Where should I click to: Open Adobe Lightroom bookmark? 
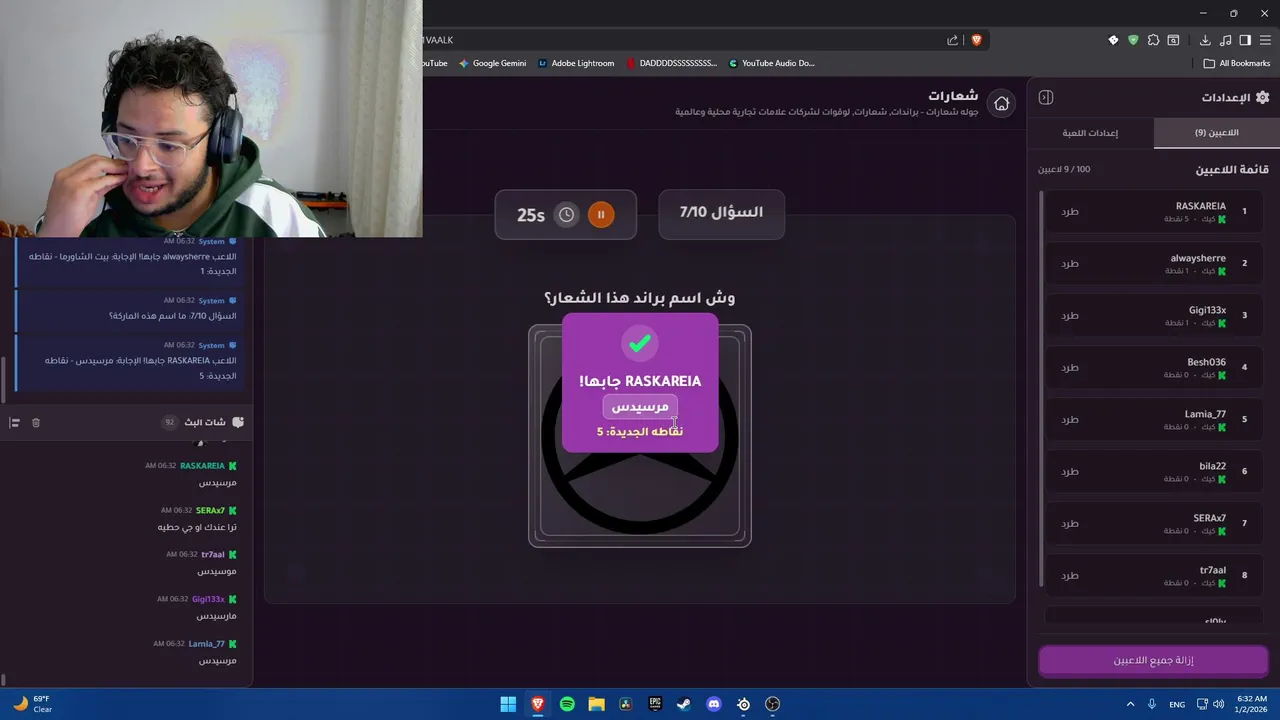(x=576, y=63)
